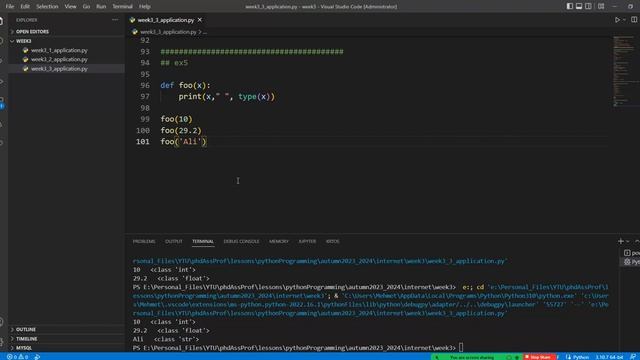640x360 pixels.
Task: Open Explorer more actions ellipsis
Action: pyautogui.click(x=115, y=20)
